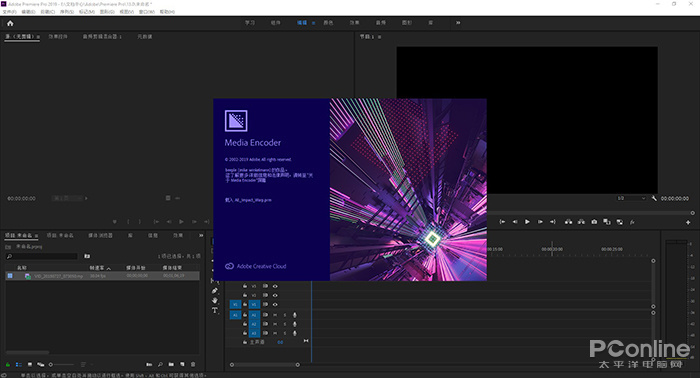Toggle lock on A1 audio track

(245, 315)
